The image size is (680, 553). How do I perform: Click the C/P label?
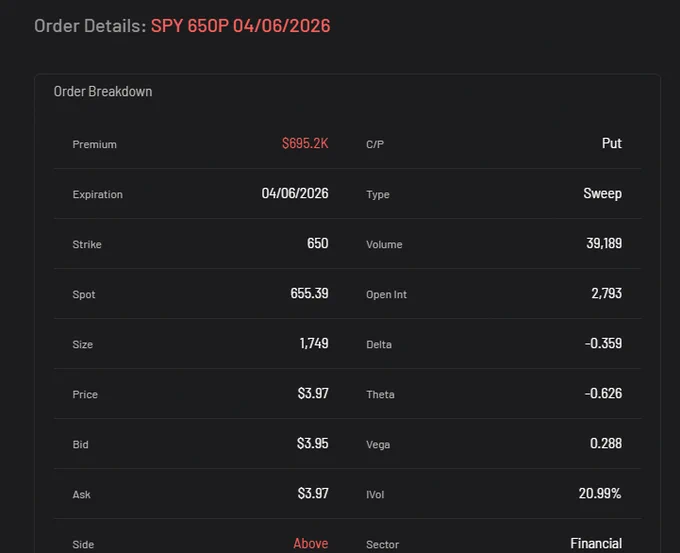[x=375, y=144]
